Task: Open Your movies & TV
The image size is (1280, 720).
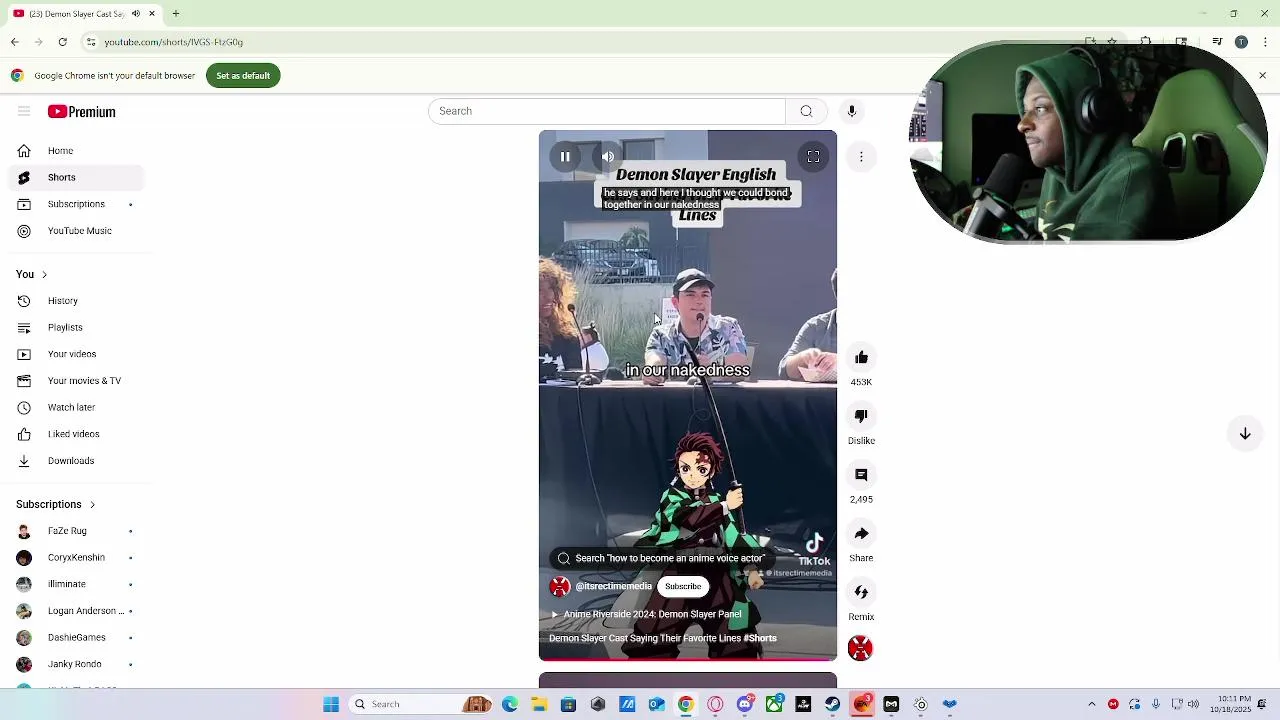Action: click(76, 381)
